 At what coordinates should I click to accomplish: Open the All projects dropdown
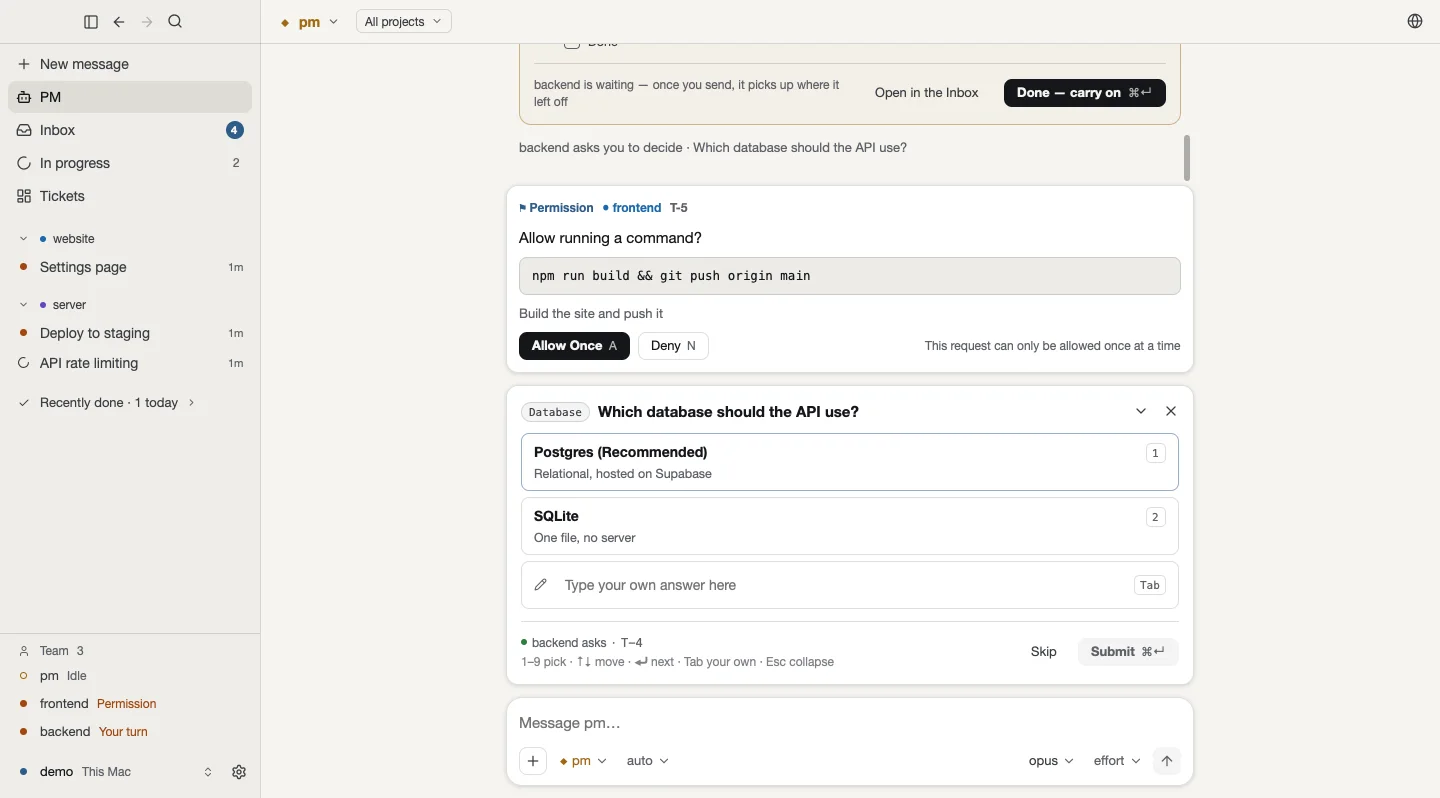coord(404,22)
